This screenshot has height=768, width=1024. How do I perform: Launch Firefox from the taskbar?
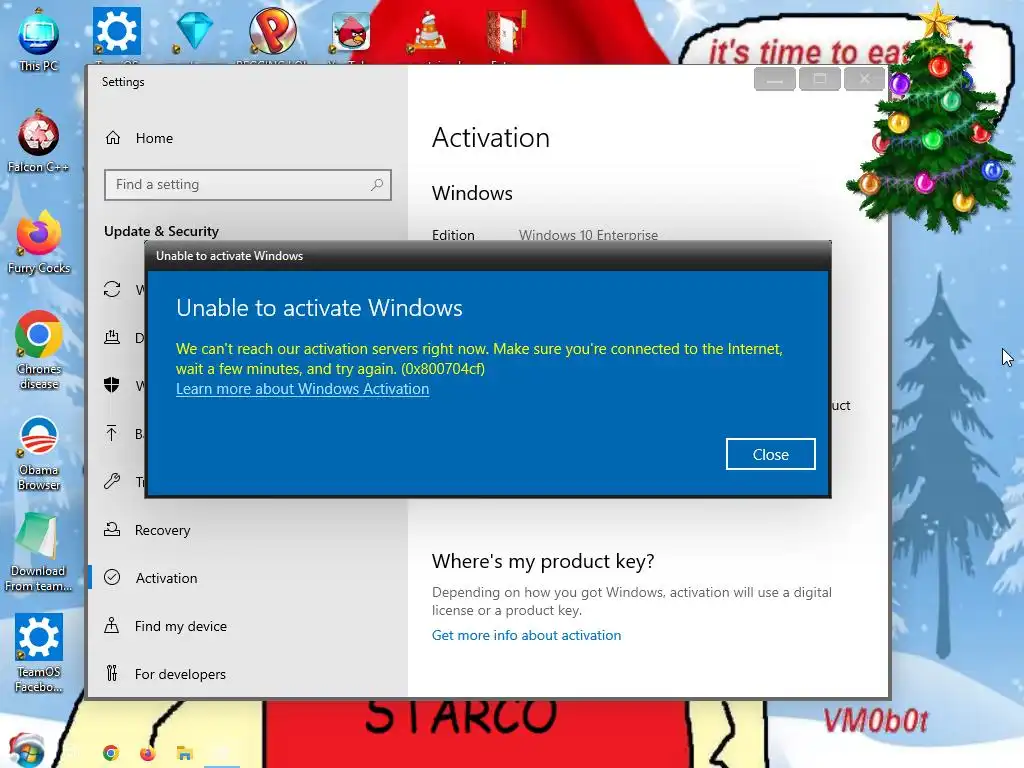[x=148, y=753]
